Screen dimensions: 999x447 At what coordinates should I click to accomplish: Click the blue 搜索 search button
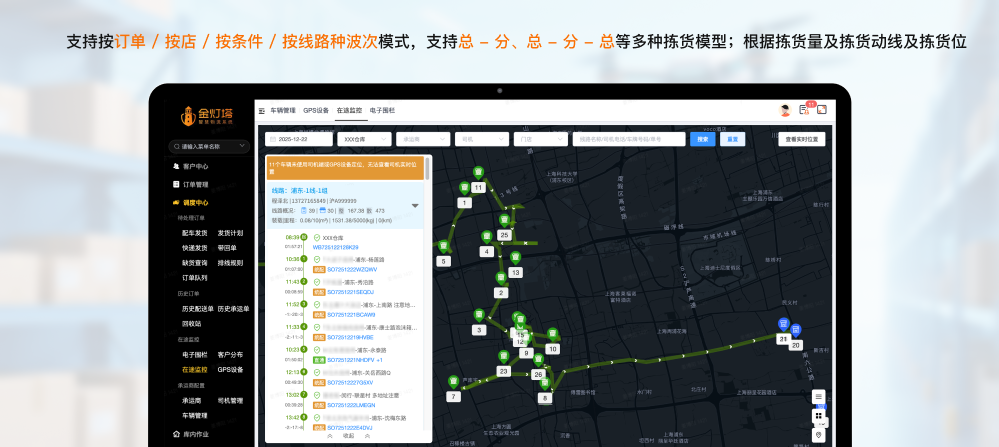[702, 139]
